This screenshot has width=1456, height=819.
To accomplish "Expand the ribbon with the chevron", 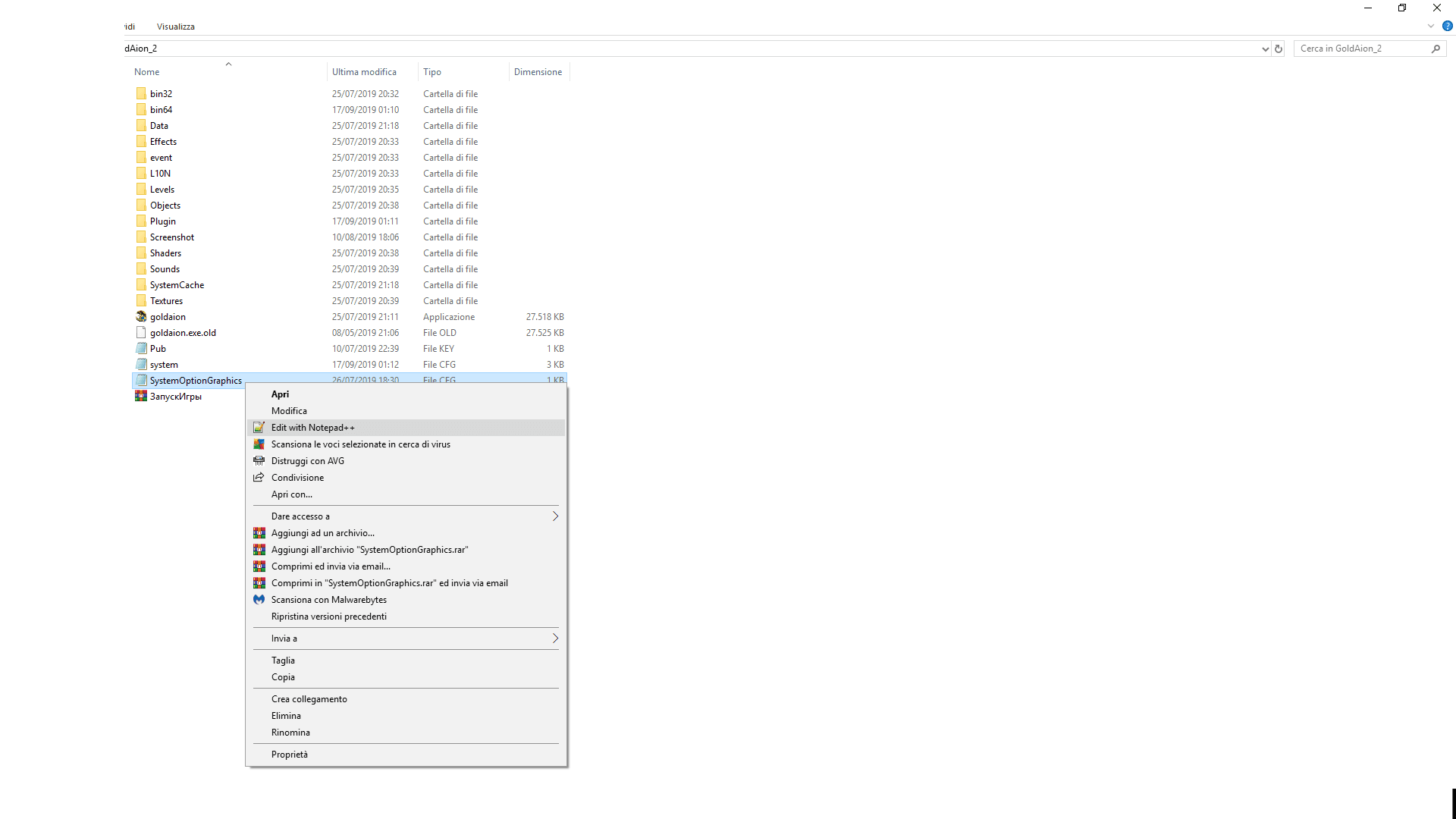I will click(x=1431, y=26).
